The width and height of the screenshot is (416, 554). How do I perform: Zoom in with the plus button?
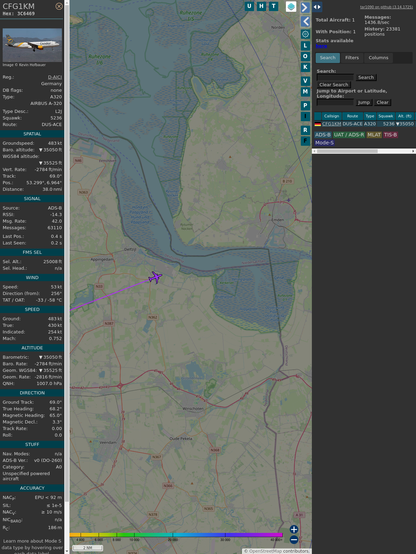[294, 529]
